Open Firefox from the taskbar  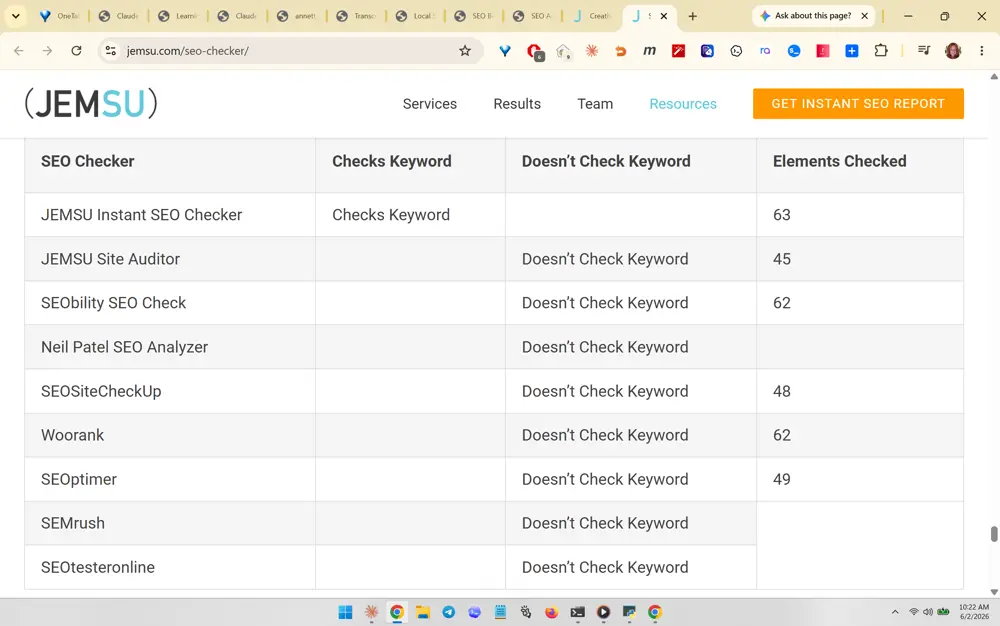[x=552, y=613]
